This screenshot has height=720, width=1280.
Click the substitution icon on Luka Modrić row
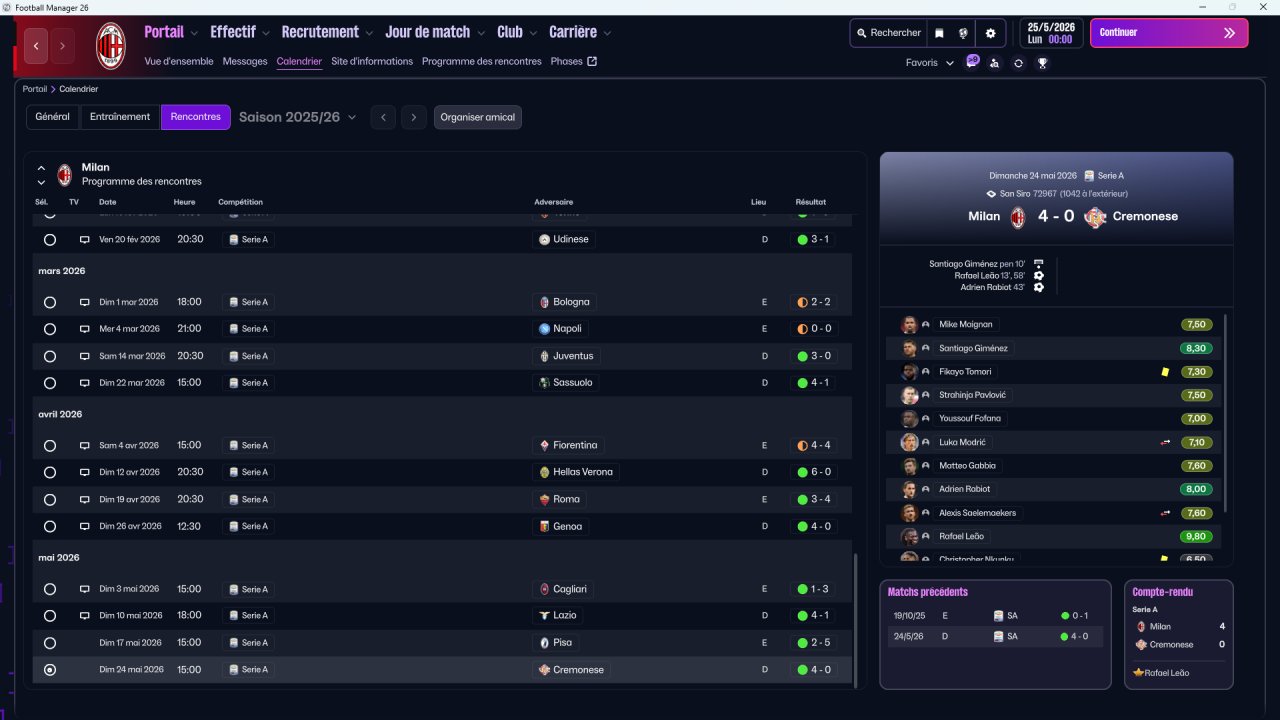click(1165, 442)
